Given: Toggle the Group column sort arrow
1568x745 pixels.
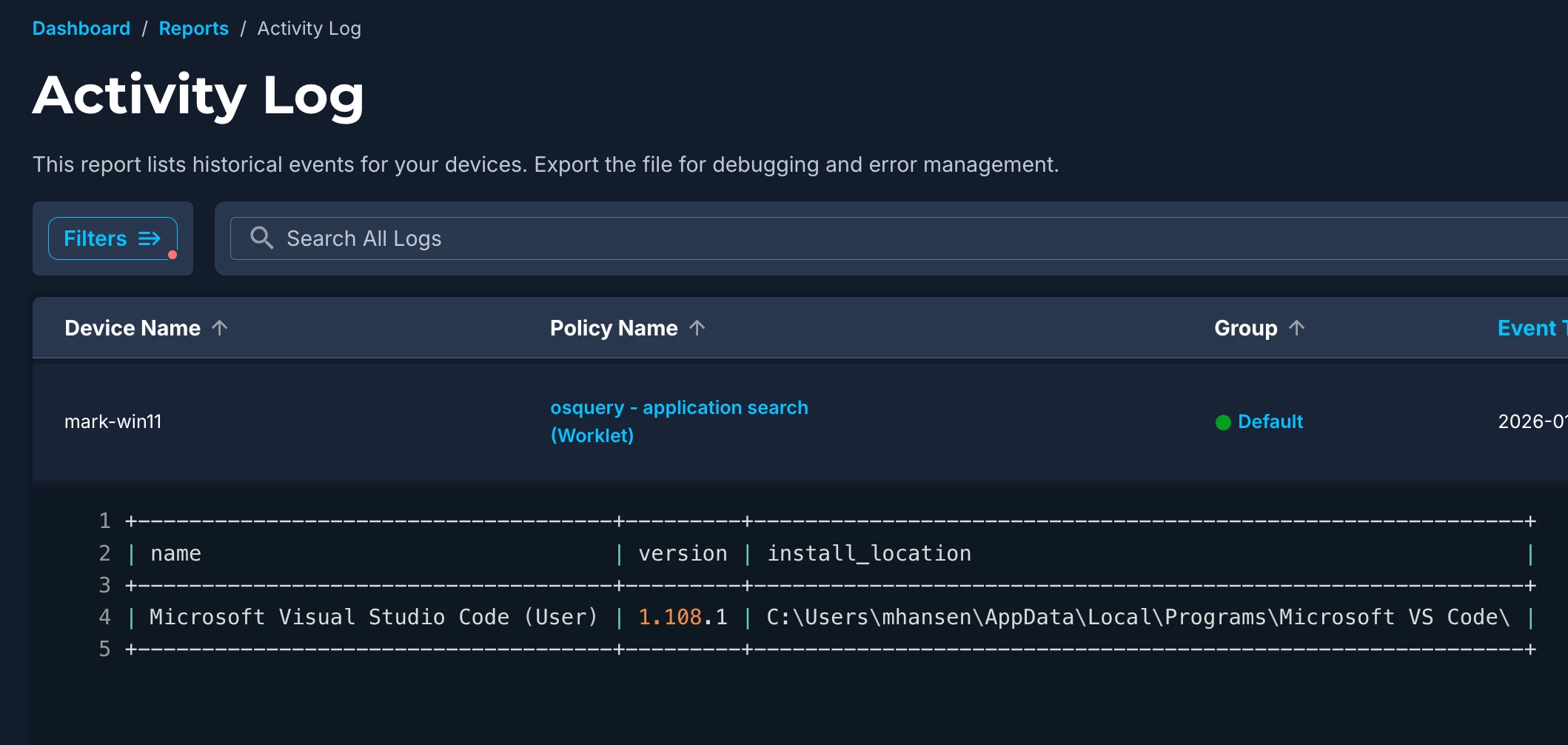Looking at the screenshot, I should [1296, 327].
